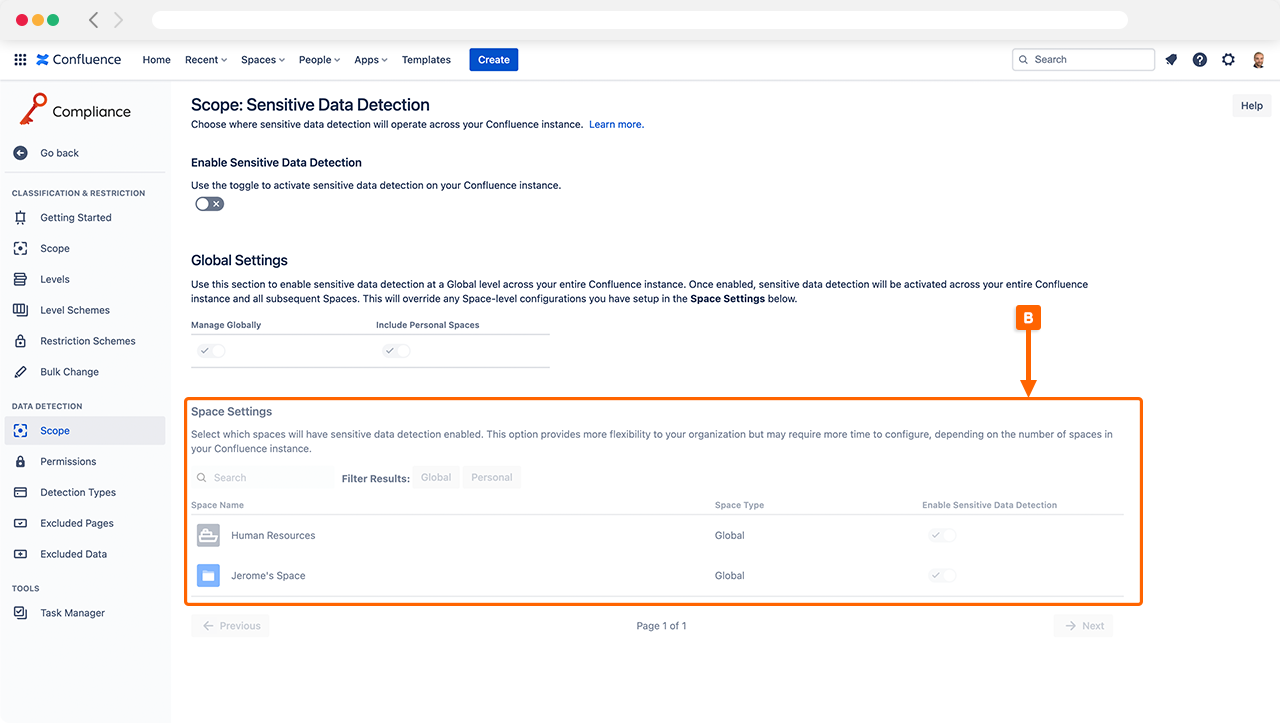Click the Learn more link

pos(616,125)
